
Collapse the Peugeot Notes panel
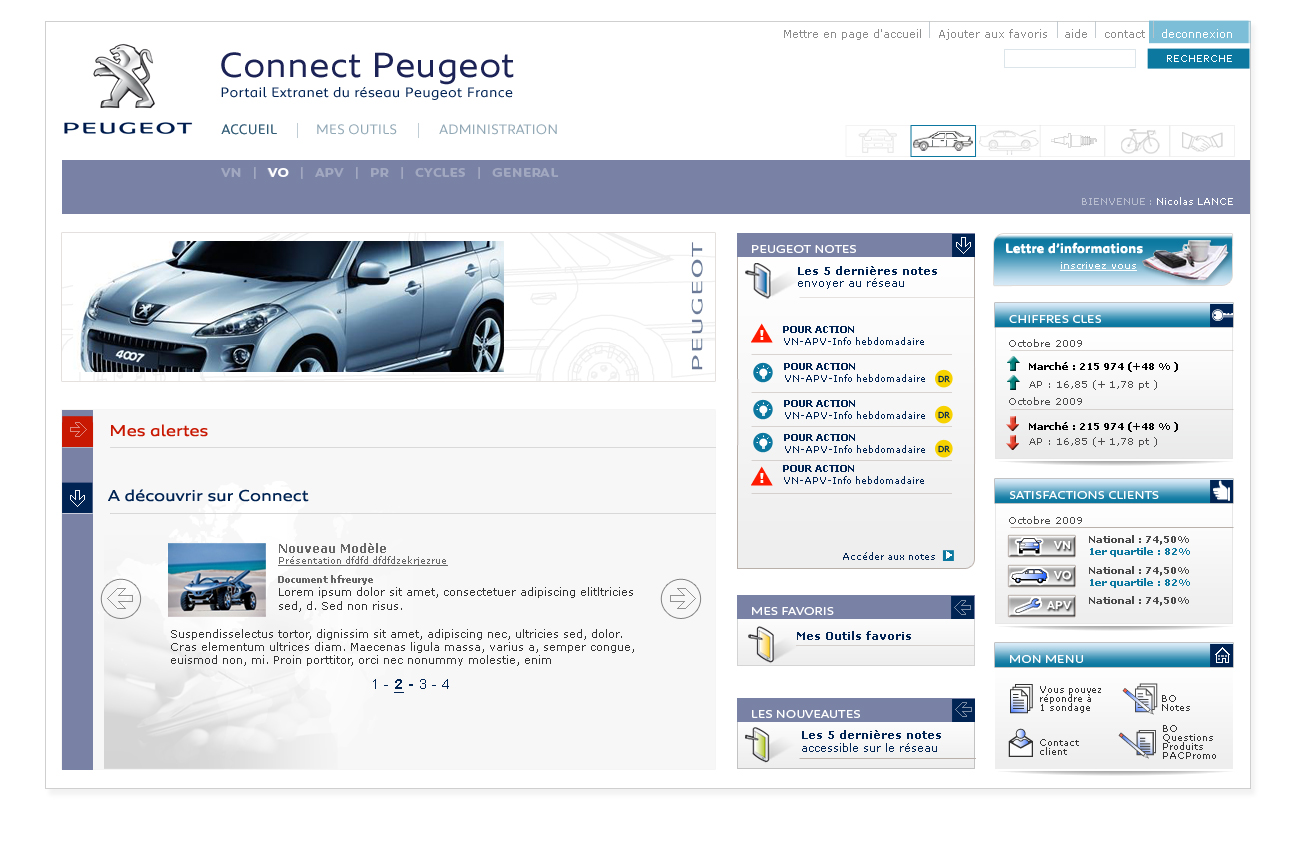[x=963, y=245]
